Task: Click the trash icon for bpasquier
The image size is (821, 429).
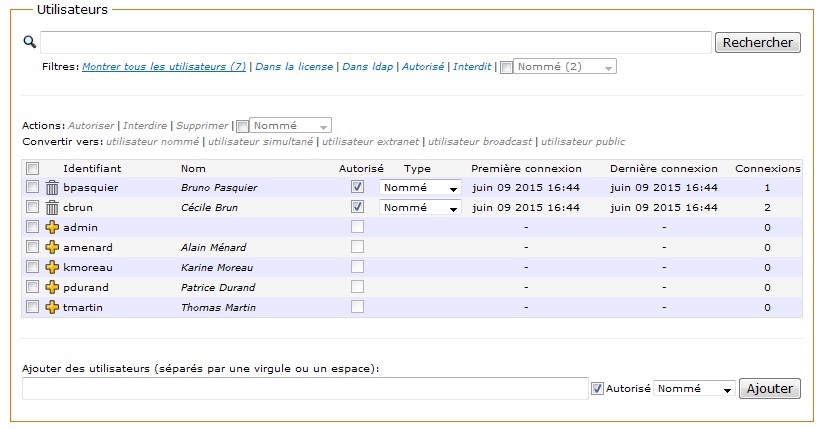Action: (52, 187)
